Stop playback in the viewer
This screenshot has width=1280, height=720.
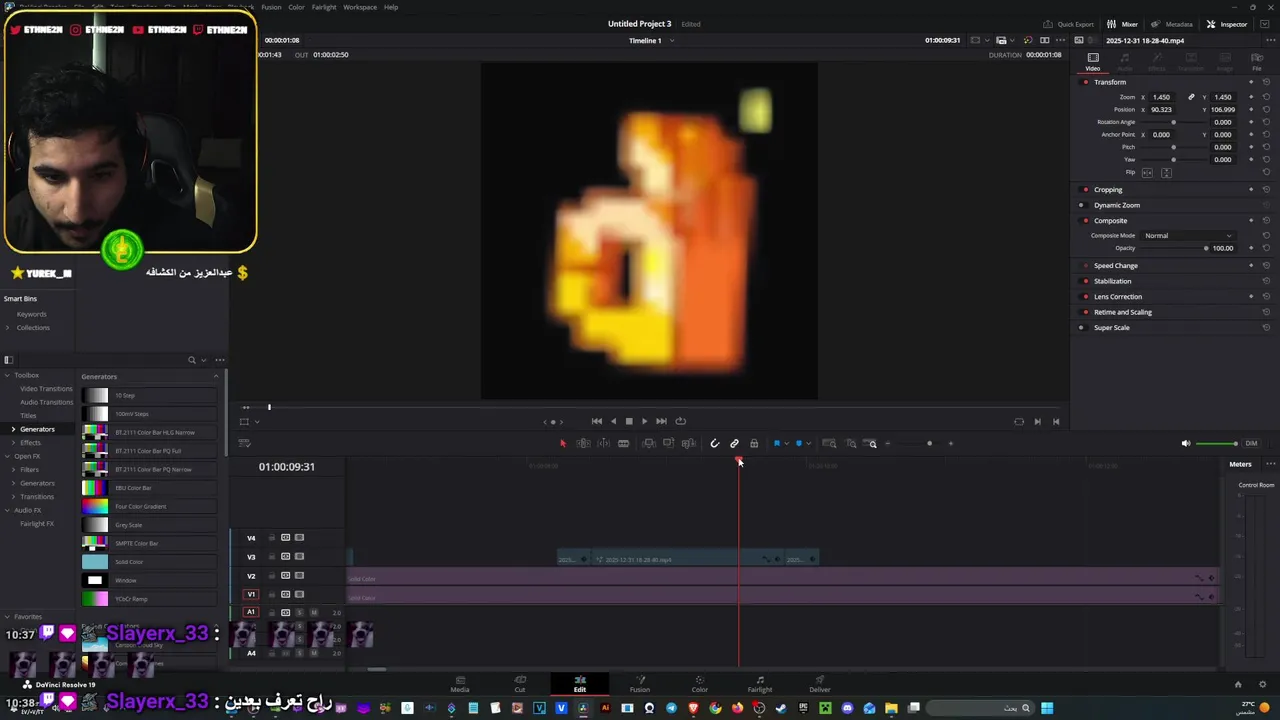pos(628,421)
